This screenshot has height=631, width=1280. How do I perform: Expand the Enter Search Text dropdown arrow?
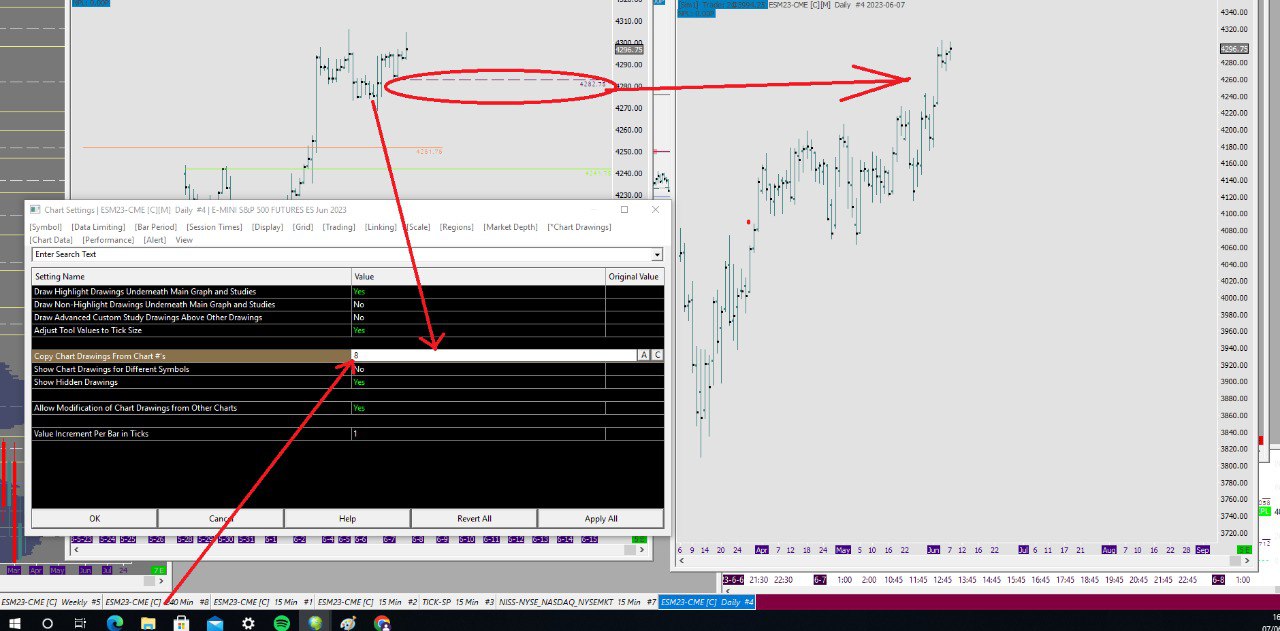click(x=656, y=255)
